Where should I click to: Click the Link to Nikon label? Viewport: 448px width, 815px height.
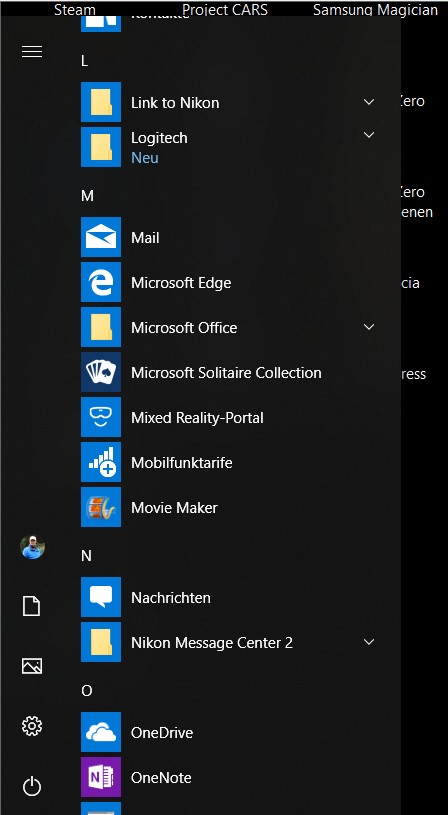point(175,103)
